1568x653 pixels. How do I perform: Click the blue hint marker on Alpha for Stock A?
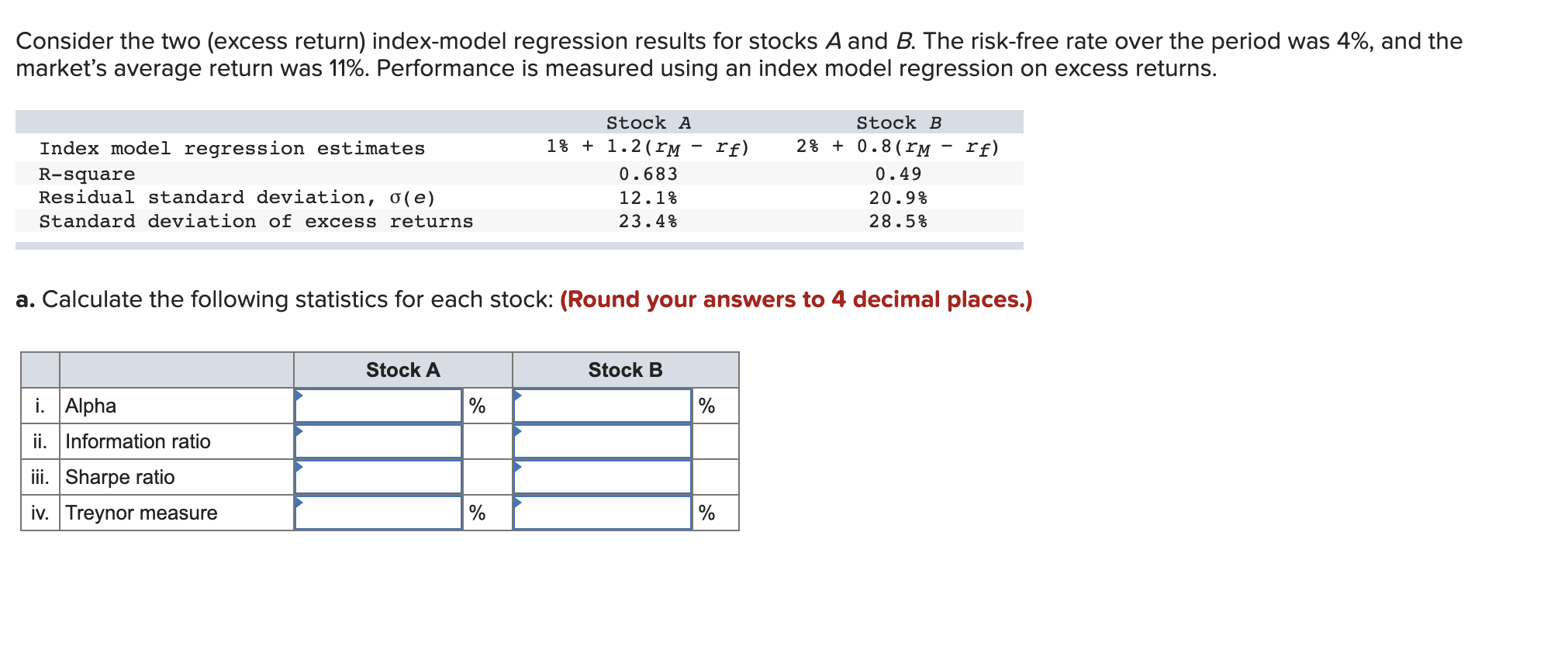point(300,396)
